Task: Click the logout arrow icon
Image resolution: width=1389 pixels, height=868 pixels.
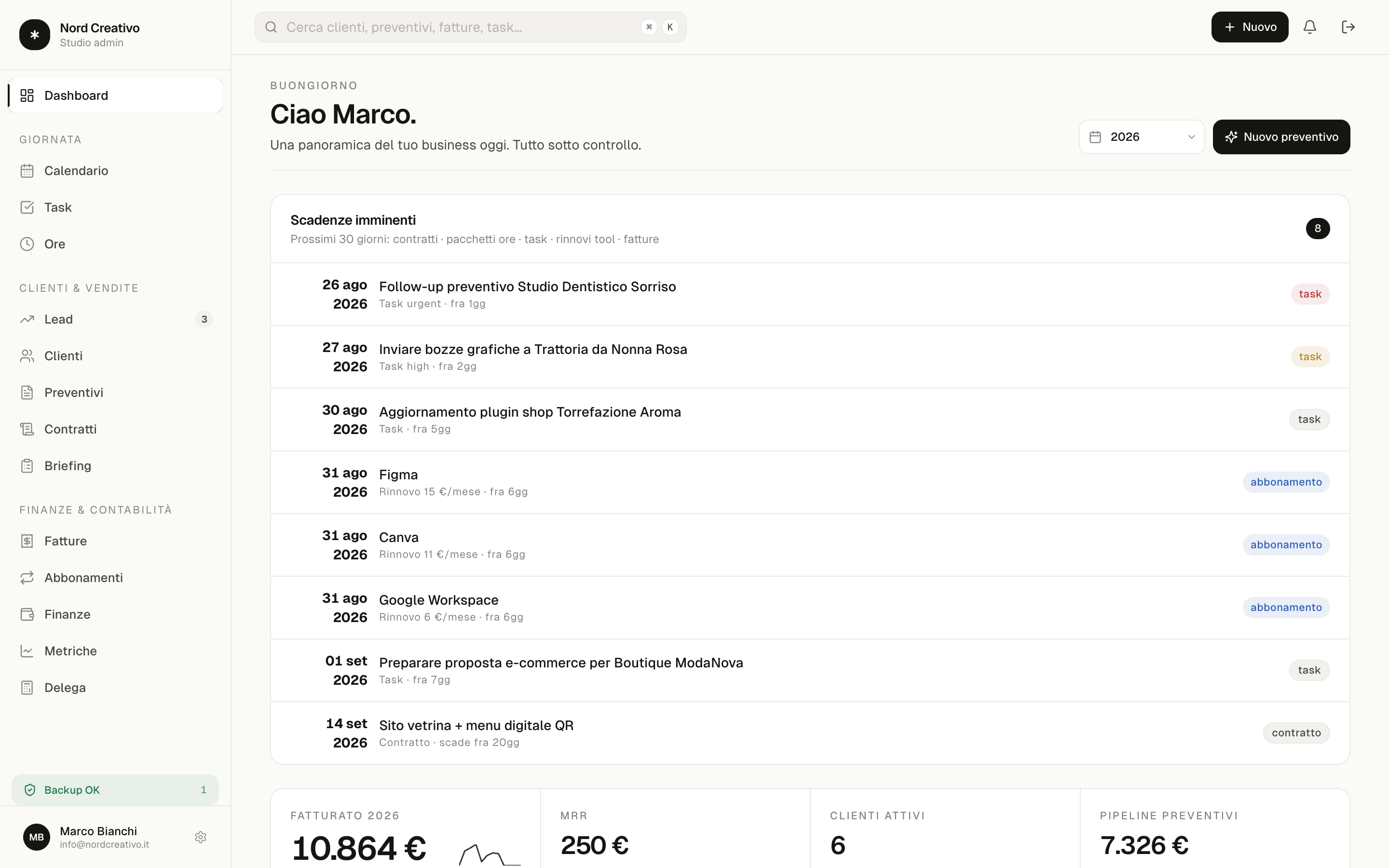Action: pos(1348,27)
